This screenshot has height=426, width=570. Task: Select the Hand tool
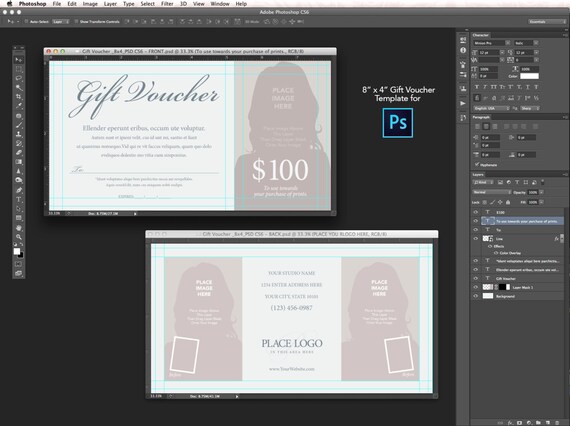coord(19,228)
